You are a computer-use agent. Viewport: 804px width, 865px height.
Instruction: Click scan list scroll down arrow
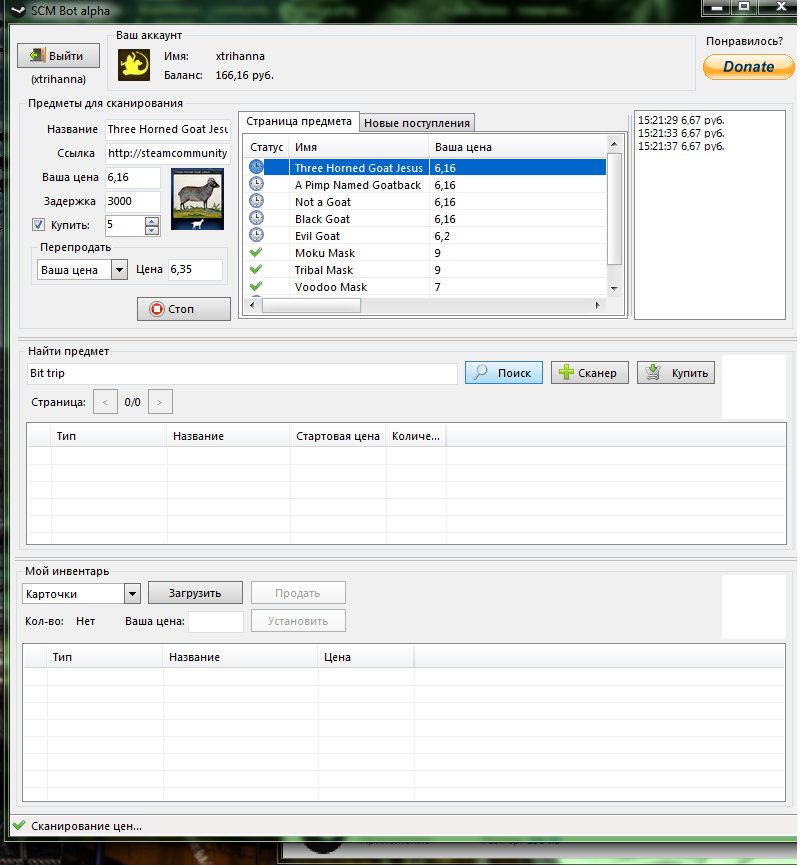614,289
